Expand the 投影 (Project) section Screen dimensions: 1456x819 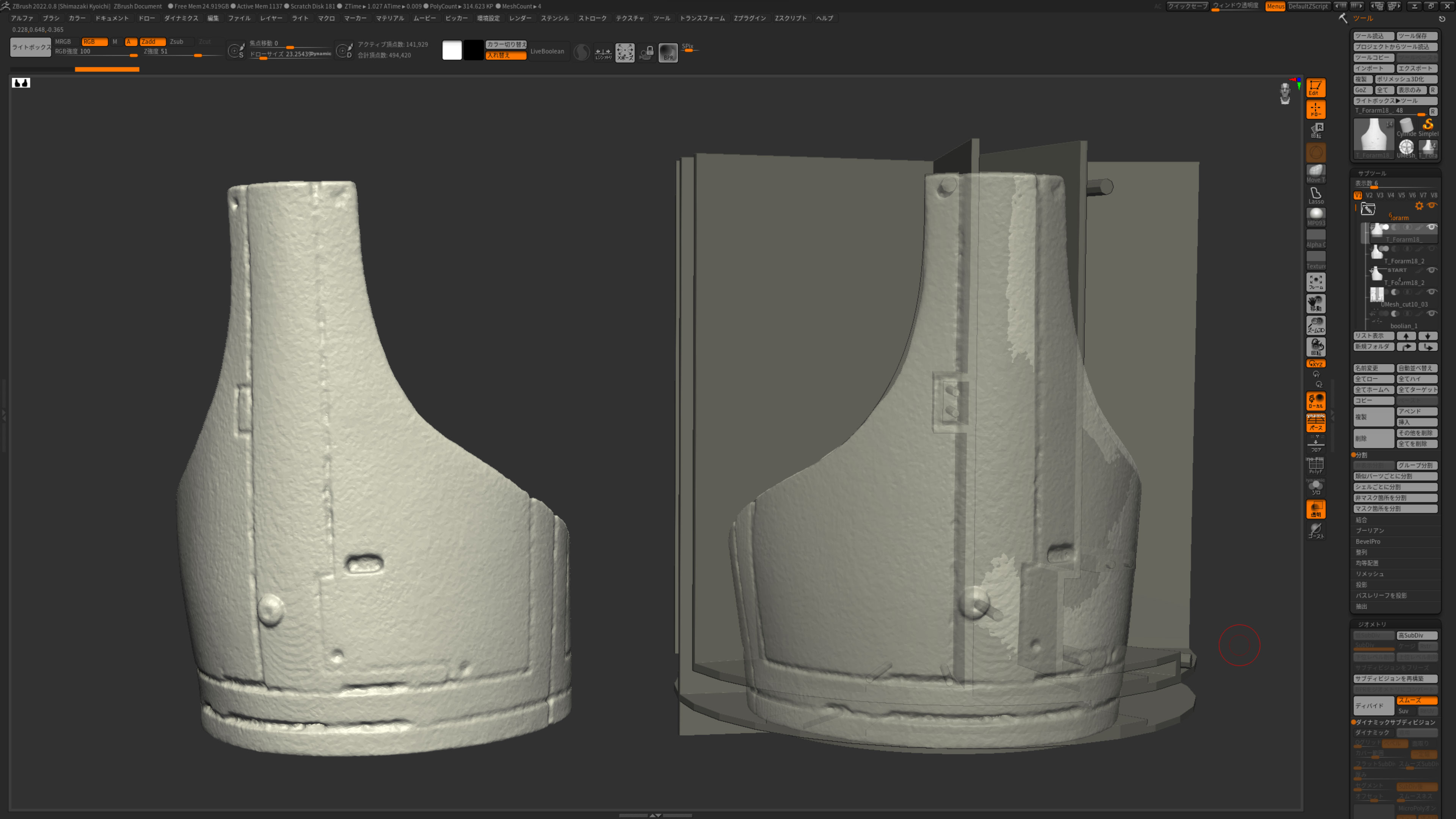1361,584
